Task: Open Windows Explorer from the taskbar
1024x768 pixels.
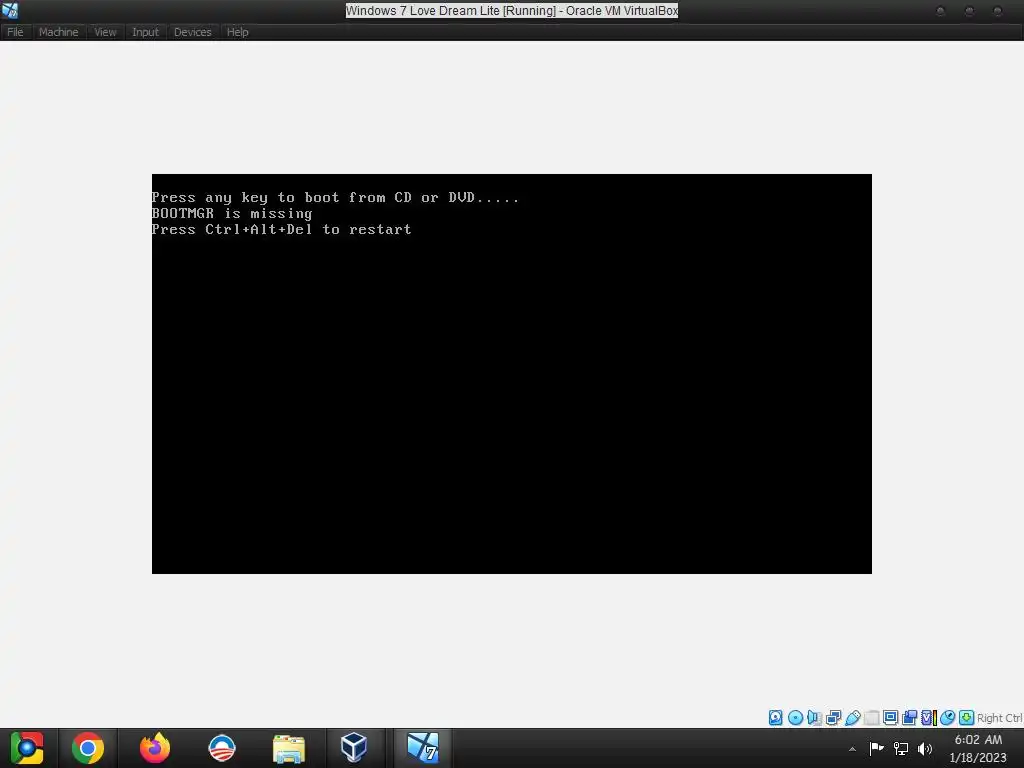Action: tap(289, 748)
